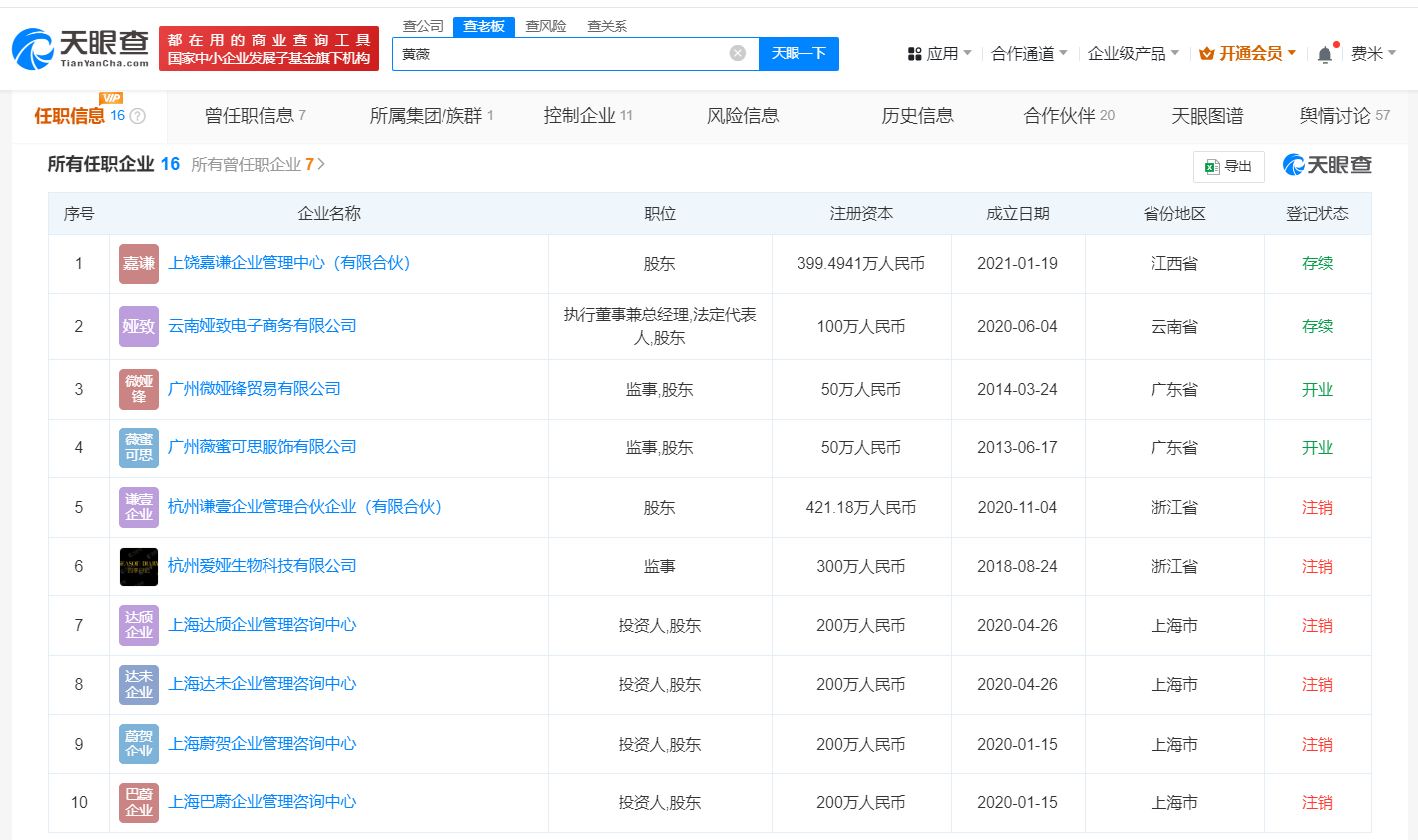The image size is (1418, 840).
Task: Open the 合作伙伴 tab
Action: point(1068,116)
